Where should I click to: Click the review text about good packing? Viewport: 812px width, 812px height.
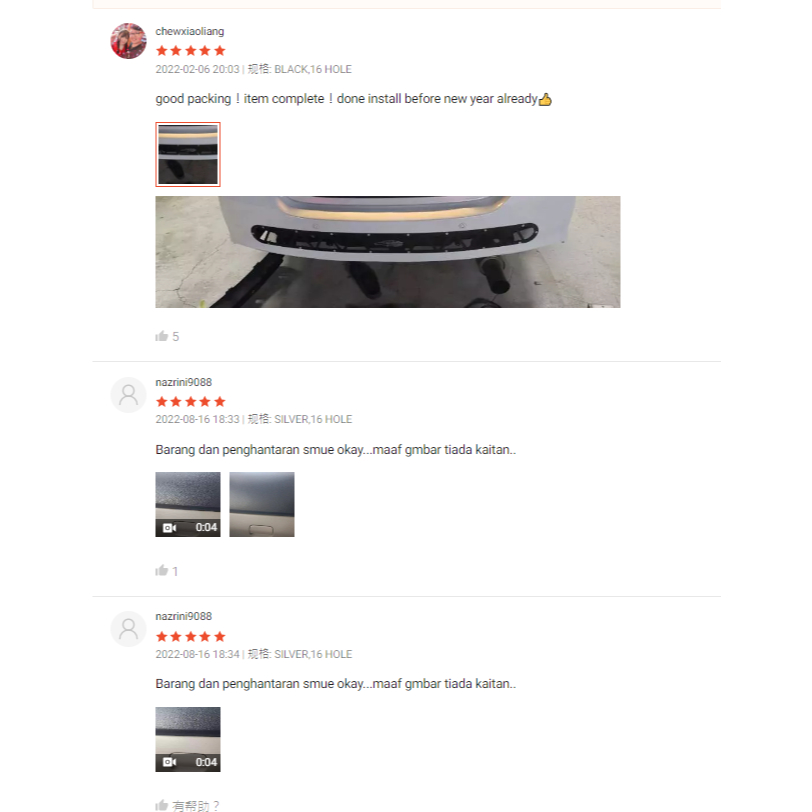tap(354, 99)
